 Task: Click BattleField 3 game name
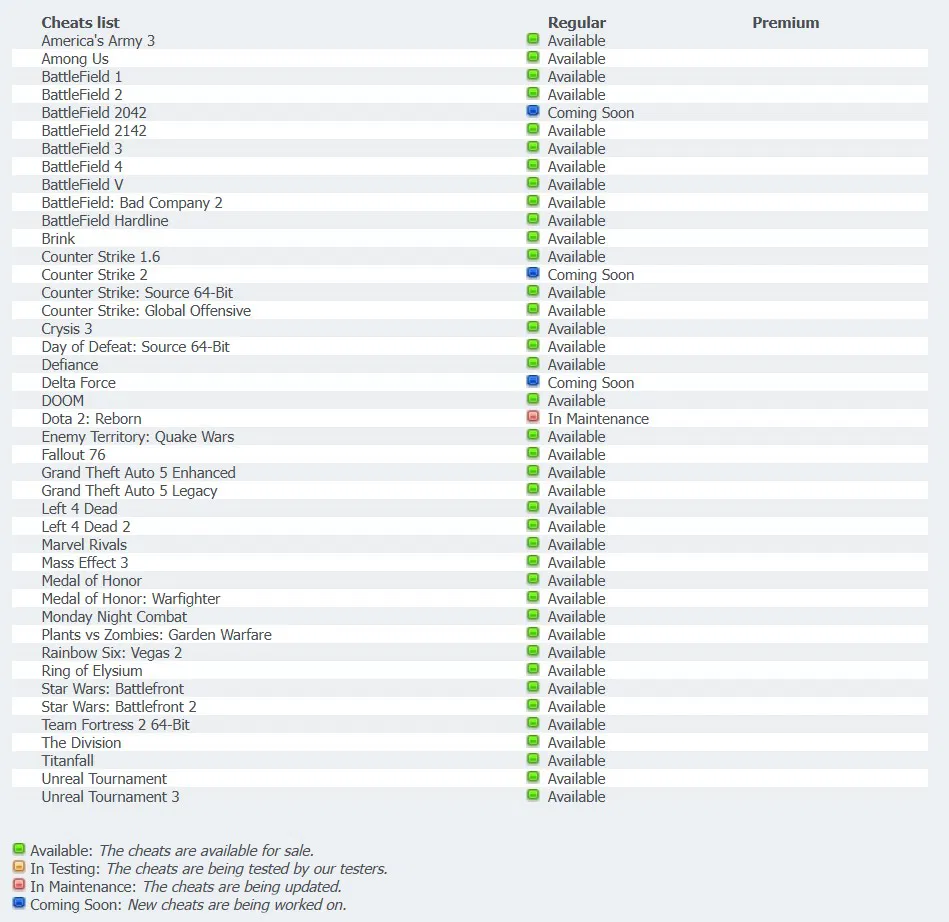(x=82, y=149)
